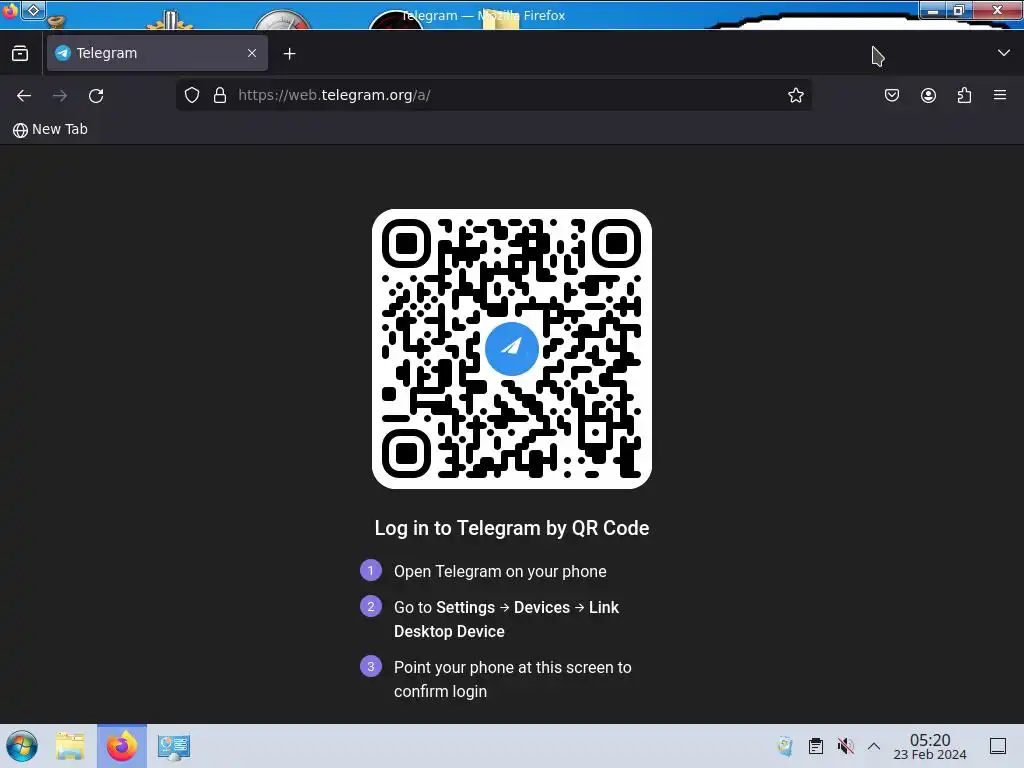This screenshot has width=1024, height=768.
Task: Open tracking protection shield icon
Action: pyautogui.click(x=191, y=95)
